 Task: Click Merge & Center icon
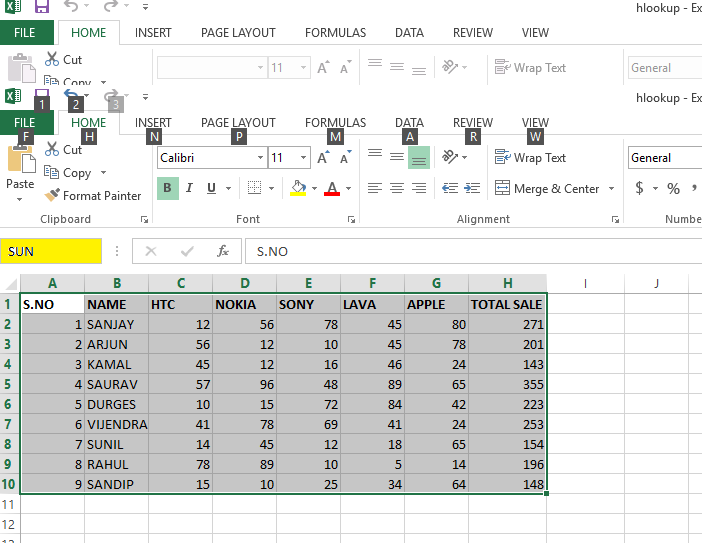click(502, 188)
